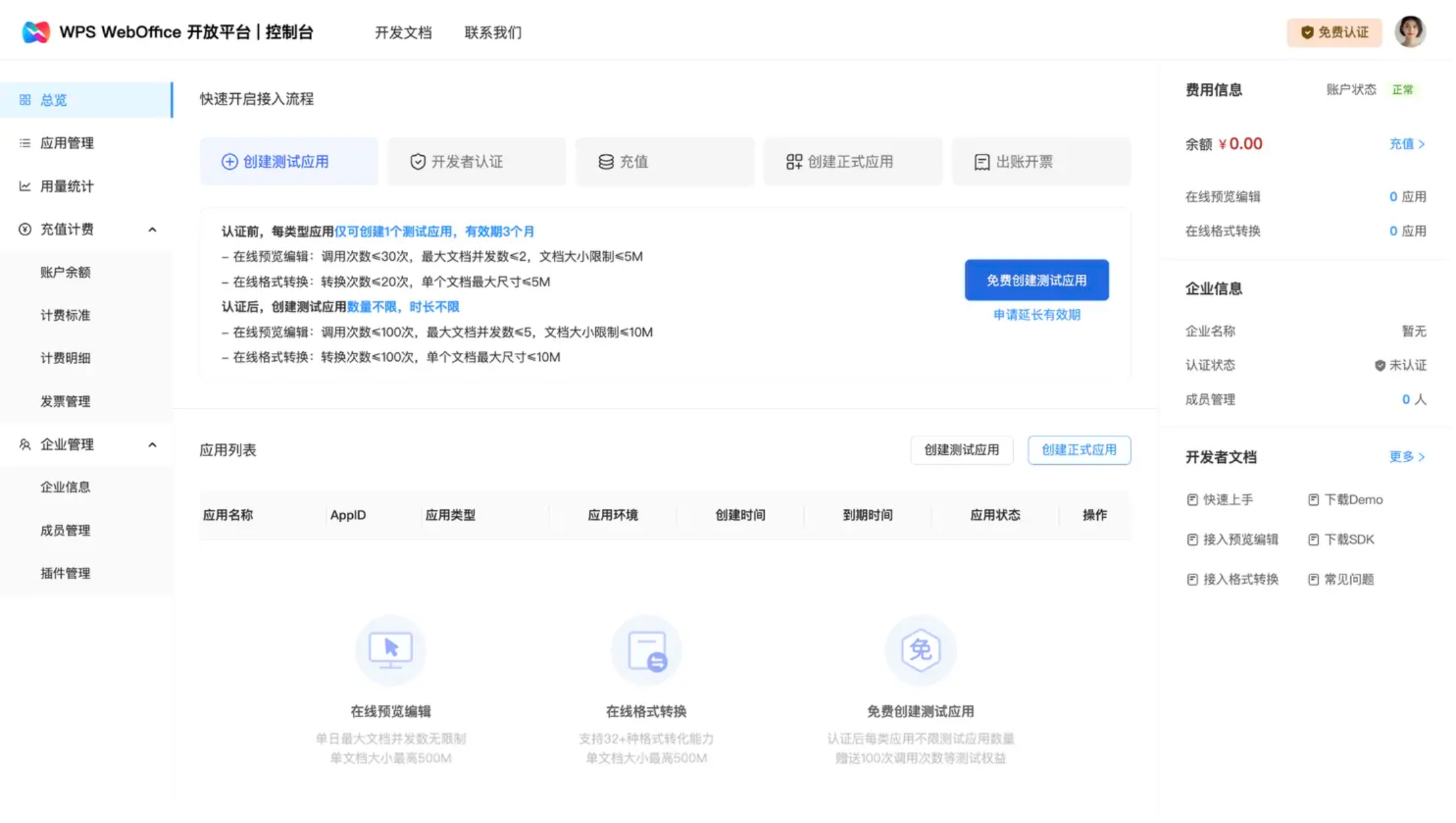1456x823 pixels.
Task: Select the 开发者认证 step tab
Action: [x=476, y=162]
